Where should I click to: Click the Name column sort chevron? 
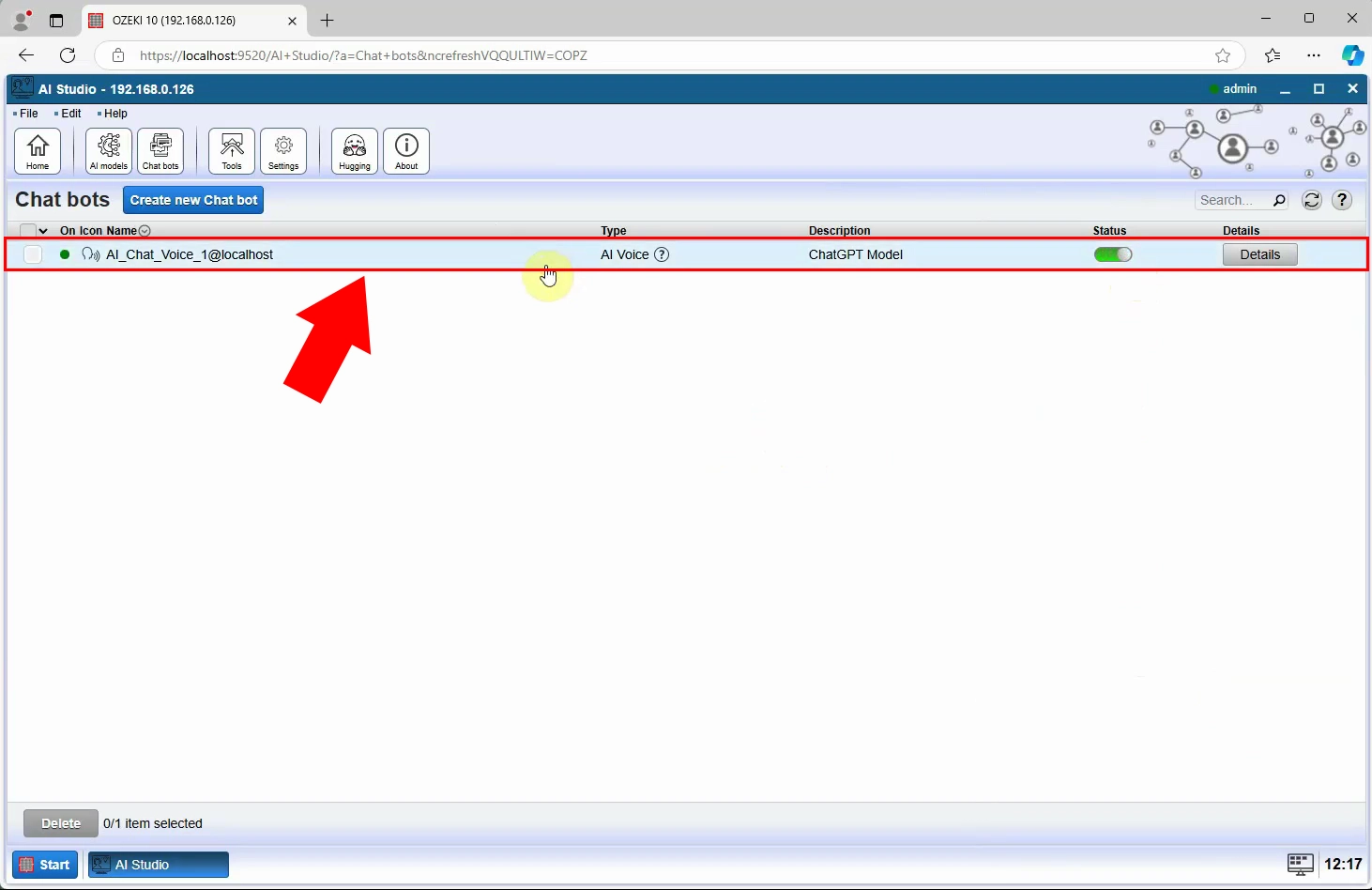145,230
